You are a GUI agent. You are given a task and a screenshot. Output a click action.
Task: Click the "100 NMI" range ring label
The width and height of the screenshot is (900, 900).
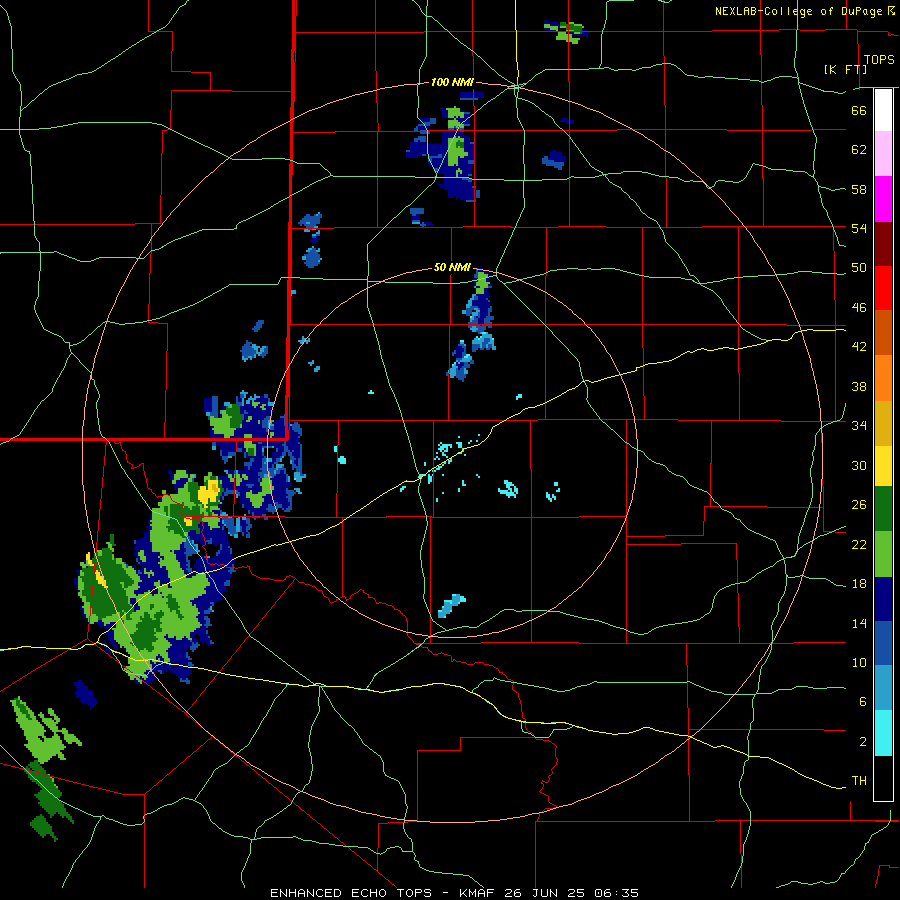coord(452,83)
